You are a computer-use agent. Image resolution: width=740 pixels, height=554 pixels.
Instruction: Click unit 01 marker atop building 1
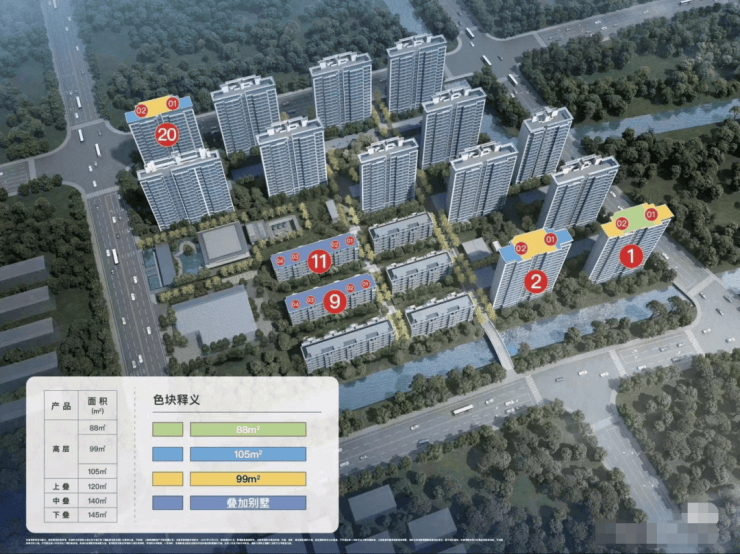coord(651,215)
